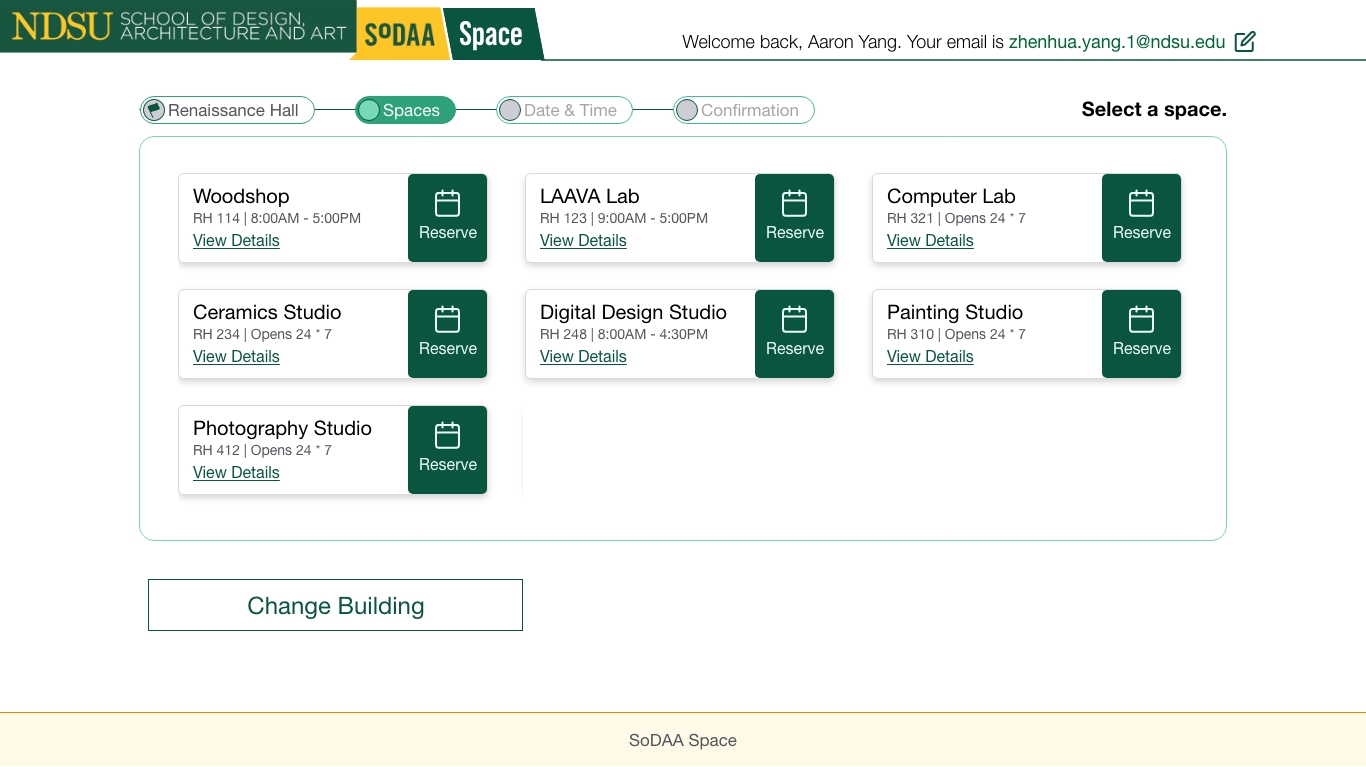Click the Photography Studio card title
The image size is (1366, 767).
(282, 428)
